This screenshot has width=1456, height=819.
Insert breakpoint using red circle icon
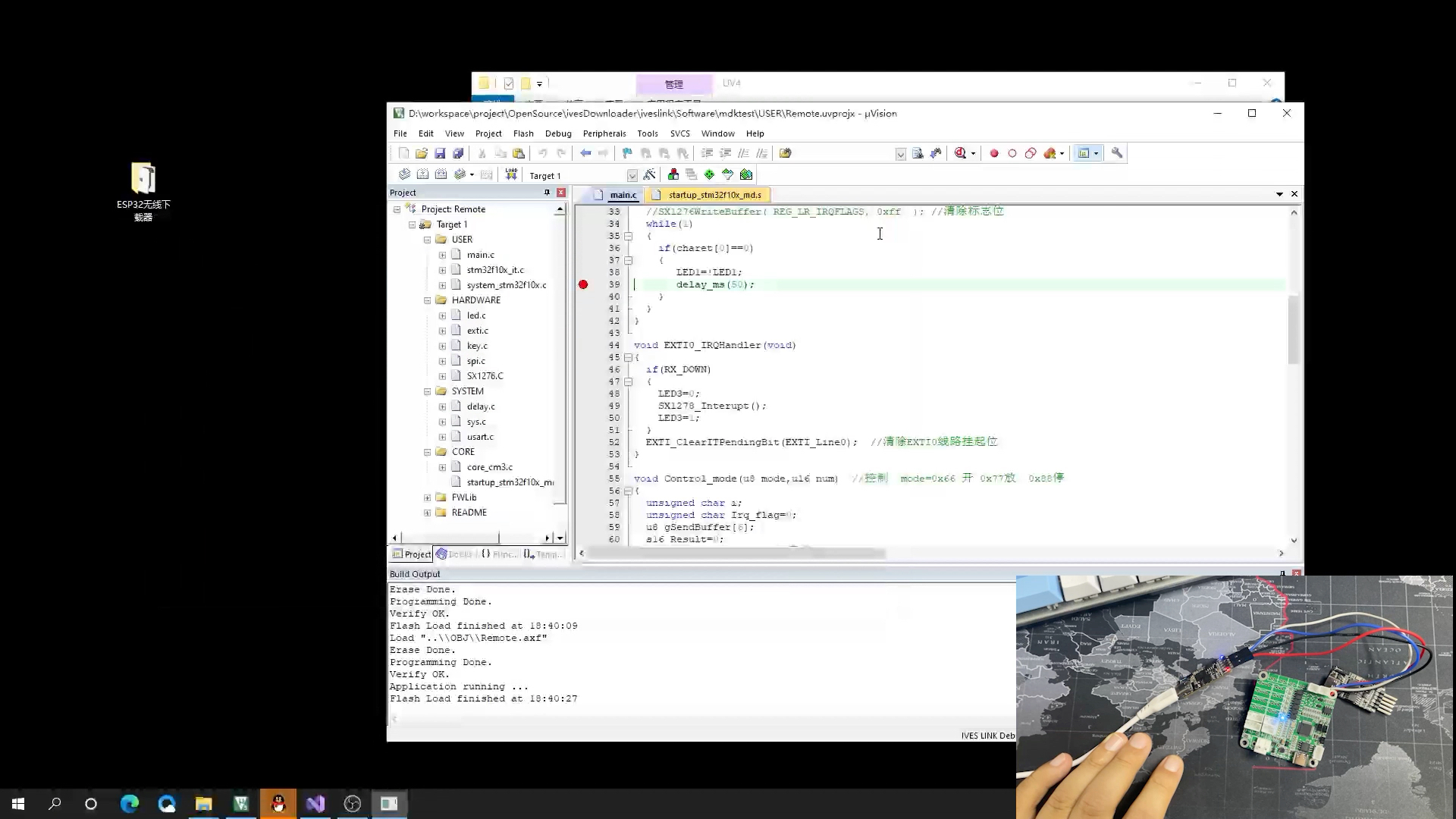click(994, 153)
